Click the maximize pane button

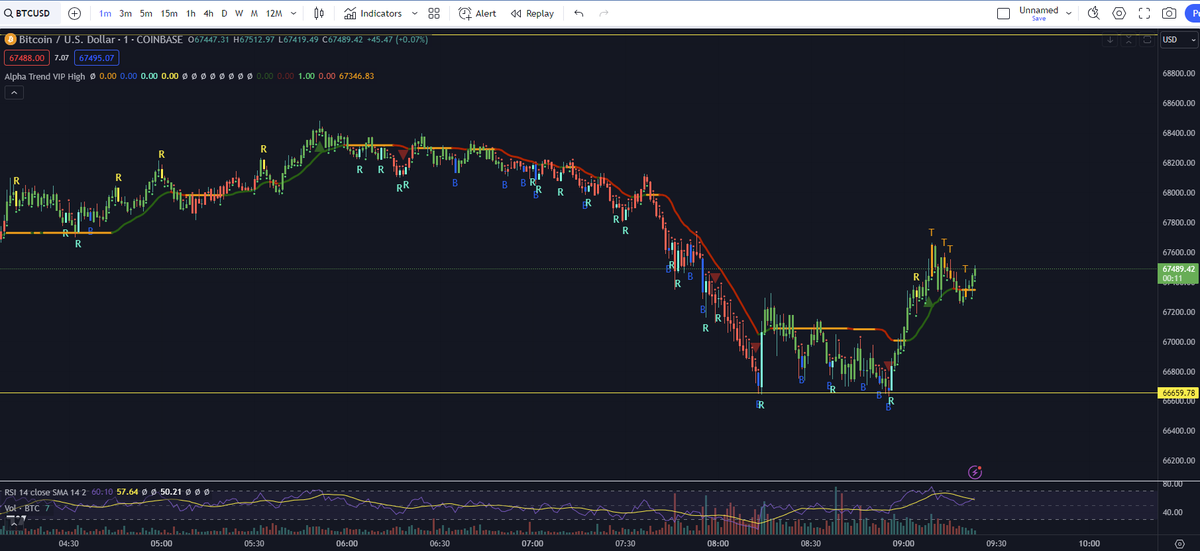click(x=1146, y=39)
